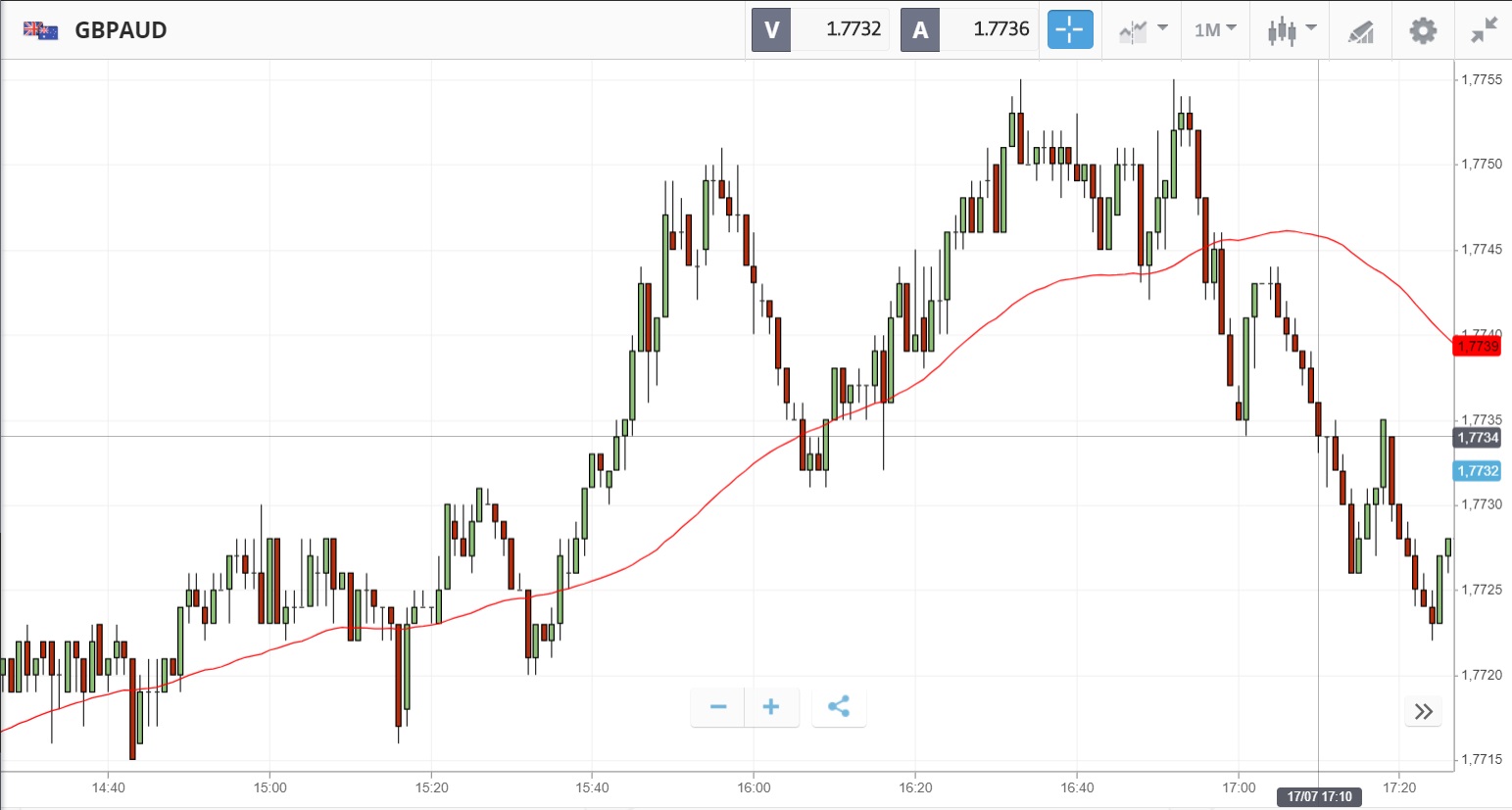The height and width of the screenshot is (810, 1512).
Task: Click the gray 1.7734 crosshair price label
Action: point(1478,438)
